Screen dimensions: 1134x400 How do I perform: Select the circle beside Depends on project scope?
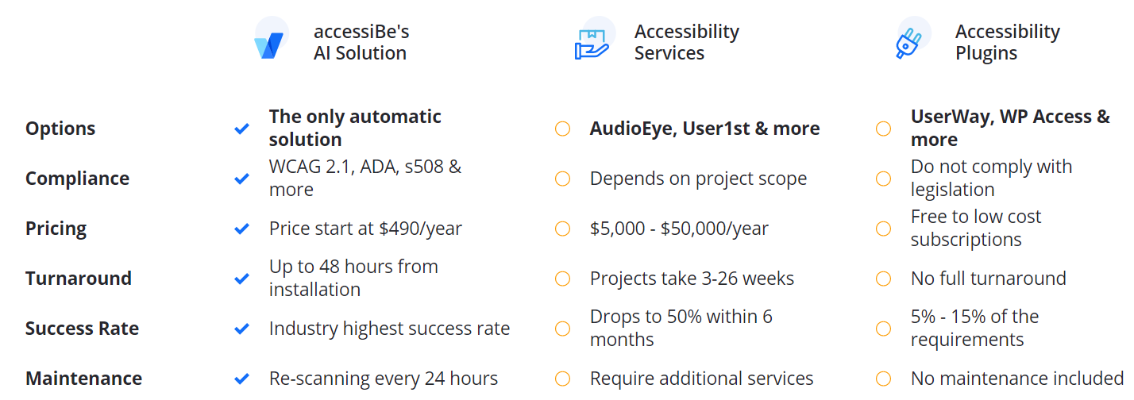(x=563, y=179)
